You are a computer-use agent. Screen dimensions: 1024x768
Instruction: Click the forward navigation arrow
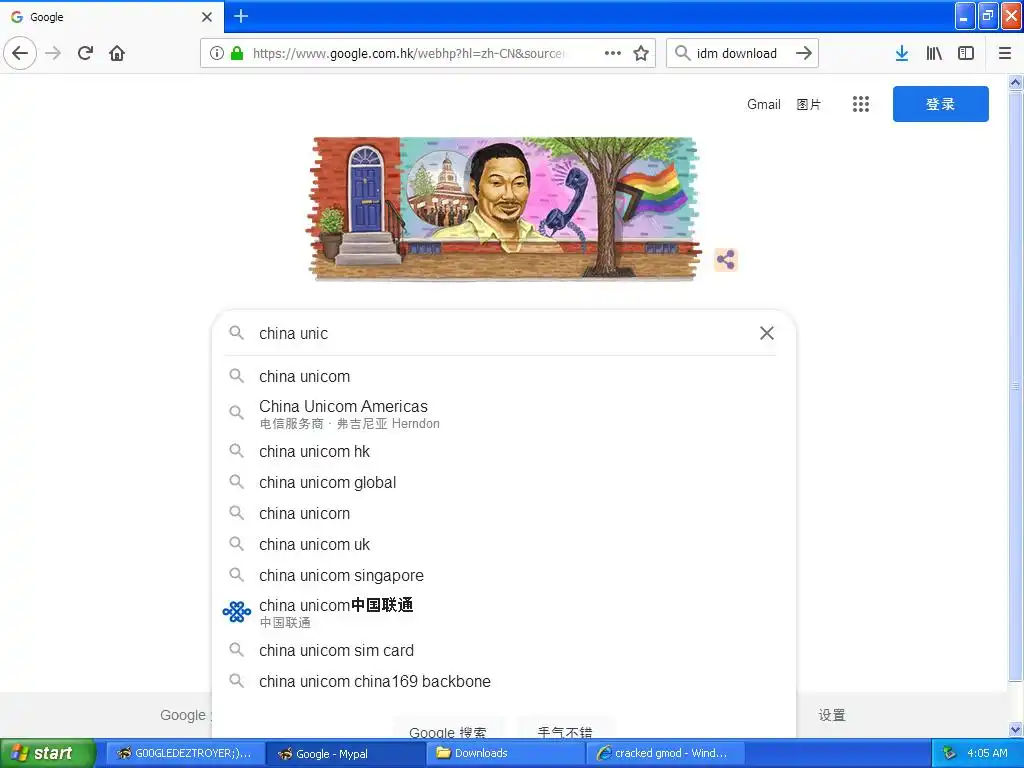click(x=53, y=54)
